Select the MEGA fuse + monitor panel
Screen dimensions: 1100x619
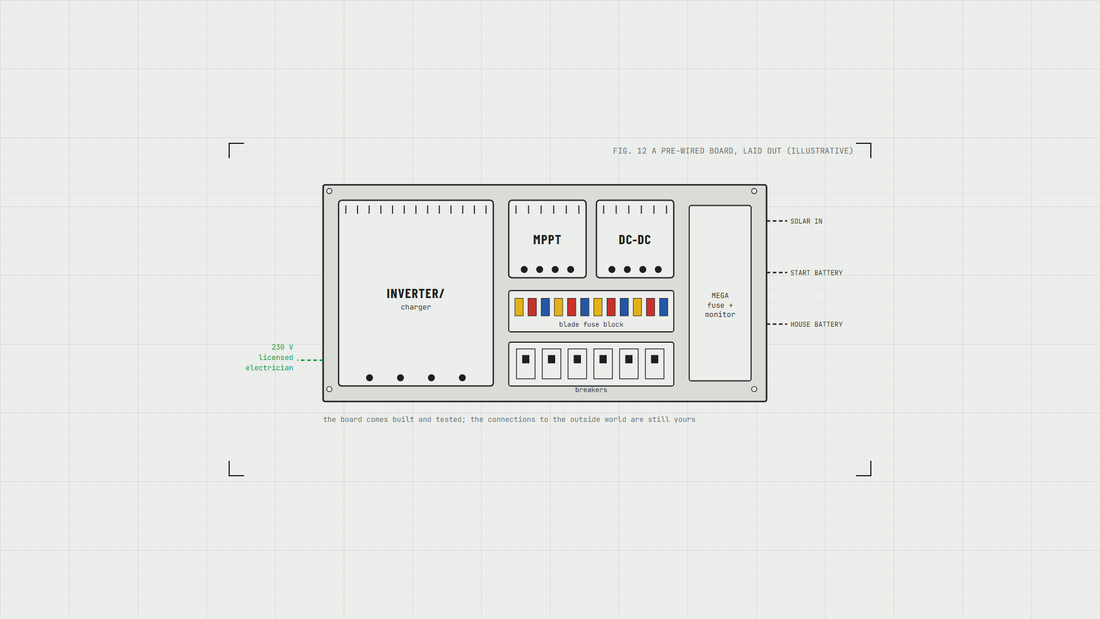pos(720,293)
